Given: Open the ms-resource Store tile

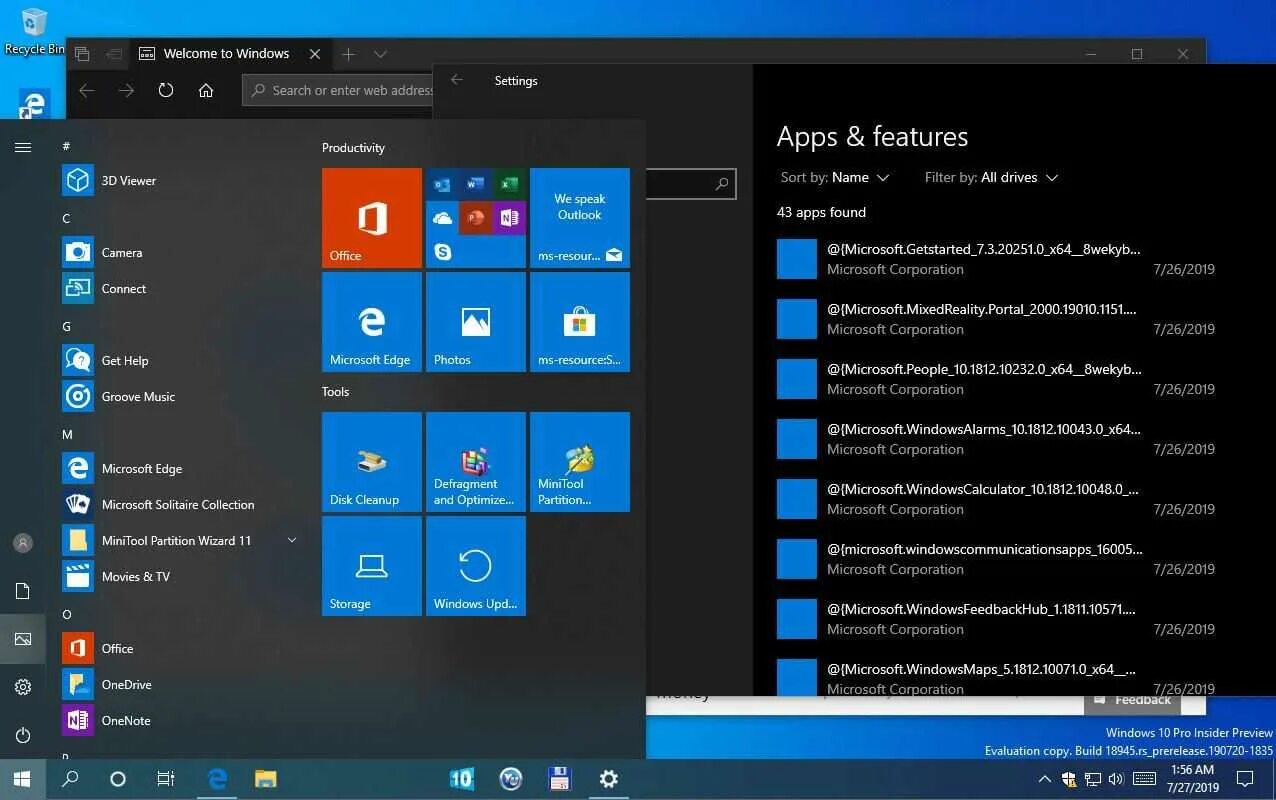Looking at the screenshot, I should [x=580, y=322].
